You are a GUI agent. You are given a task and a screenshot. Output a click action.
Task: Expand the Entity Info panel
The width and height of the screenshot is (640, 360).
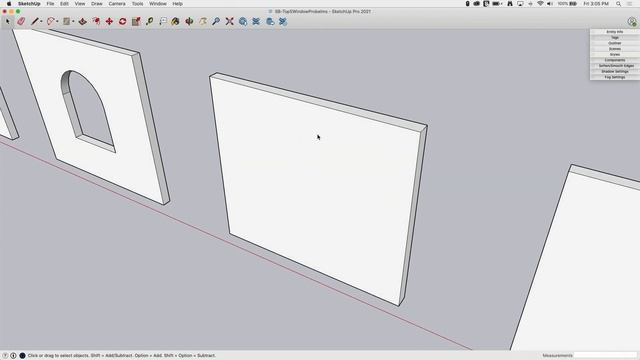coord(614,32)
